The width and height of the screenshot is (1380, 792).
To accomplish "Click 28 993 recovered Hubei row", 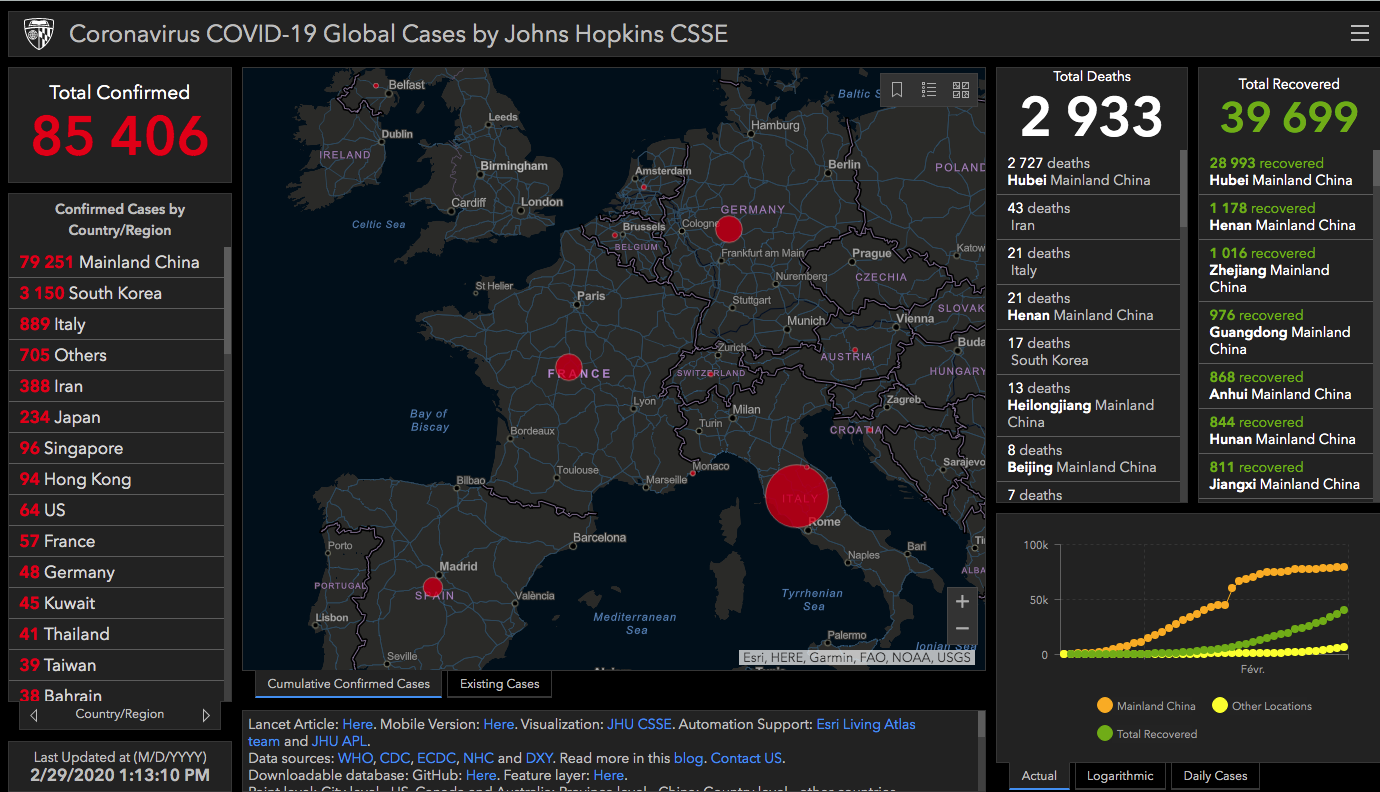I will pyautogui.click(x=1285, y=172).
